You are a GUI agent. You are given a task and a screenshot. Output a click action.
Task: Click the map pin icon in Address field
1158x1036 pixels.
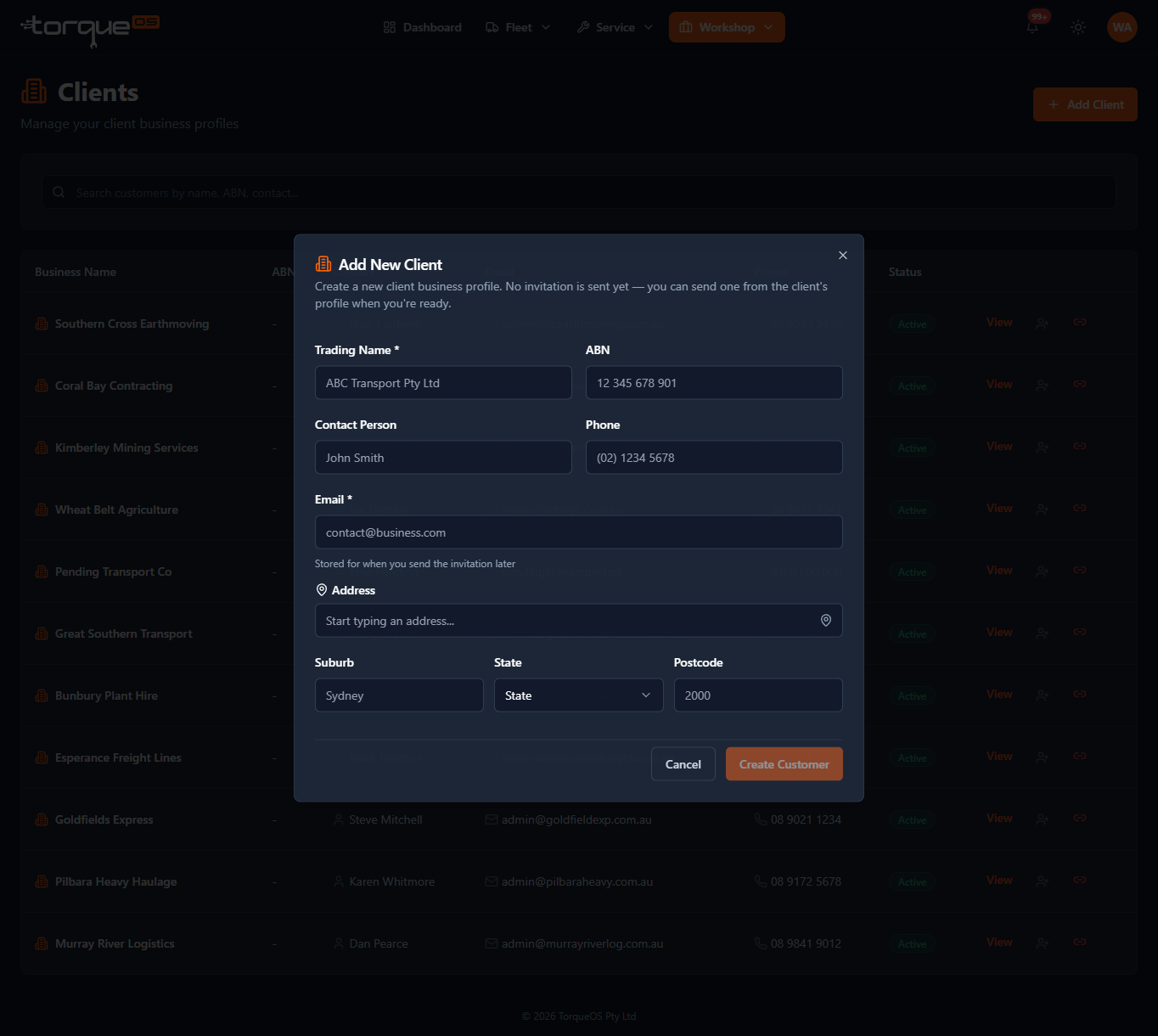825,621
